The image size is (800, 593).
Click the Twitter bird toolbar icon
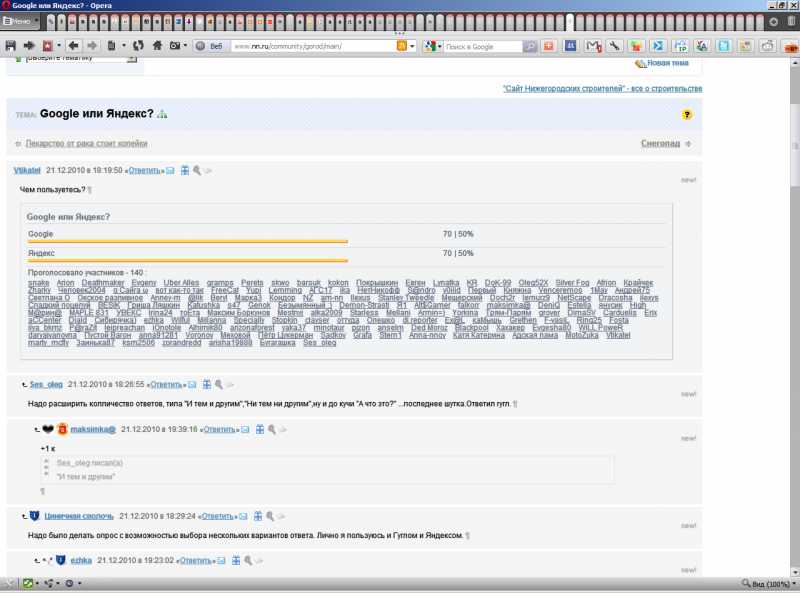(724, 46)
